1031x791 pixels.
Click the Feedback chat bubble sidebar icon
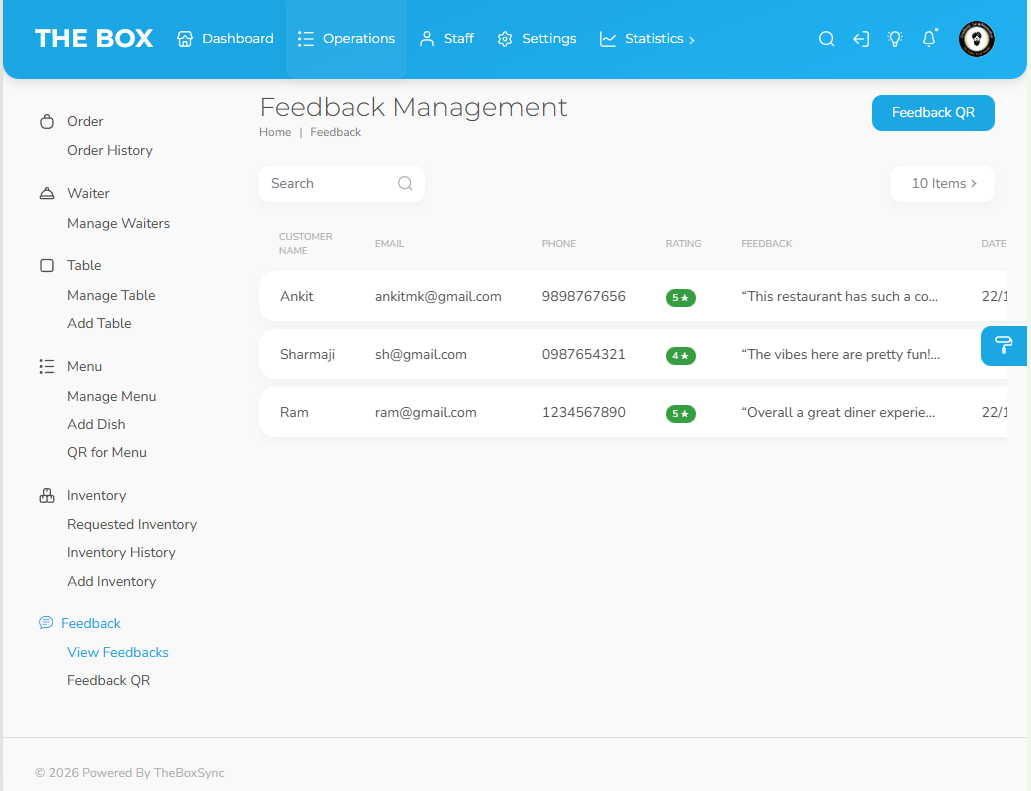coord(46,623)
